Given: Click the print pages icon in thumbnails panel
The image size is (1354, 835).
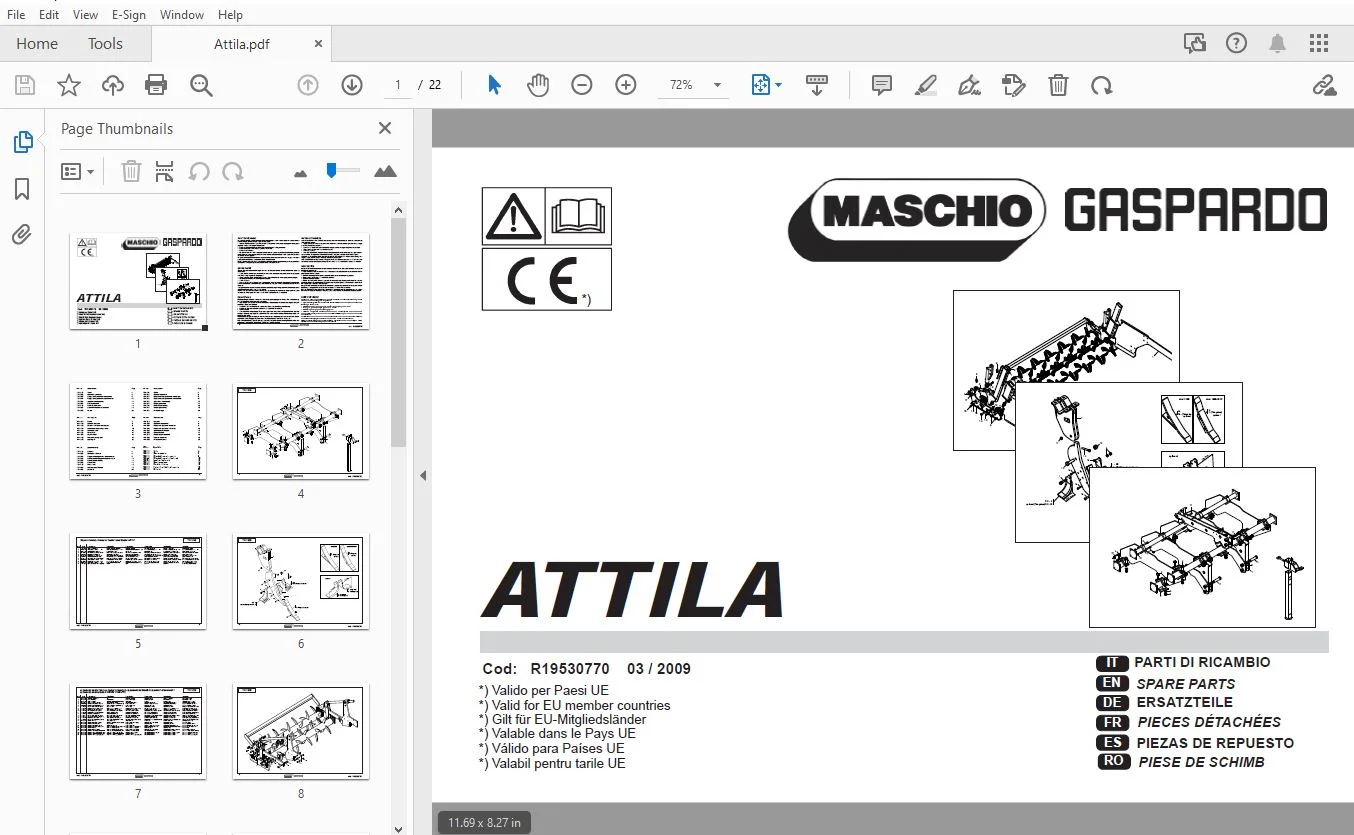Looking at the screenshot, I should point(165,171).
